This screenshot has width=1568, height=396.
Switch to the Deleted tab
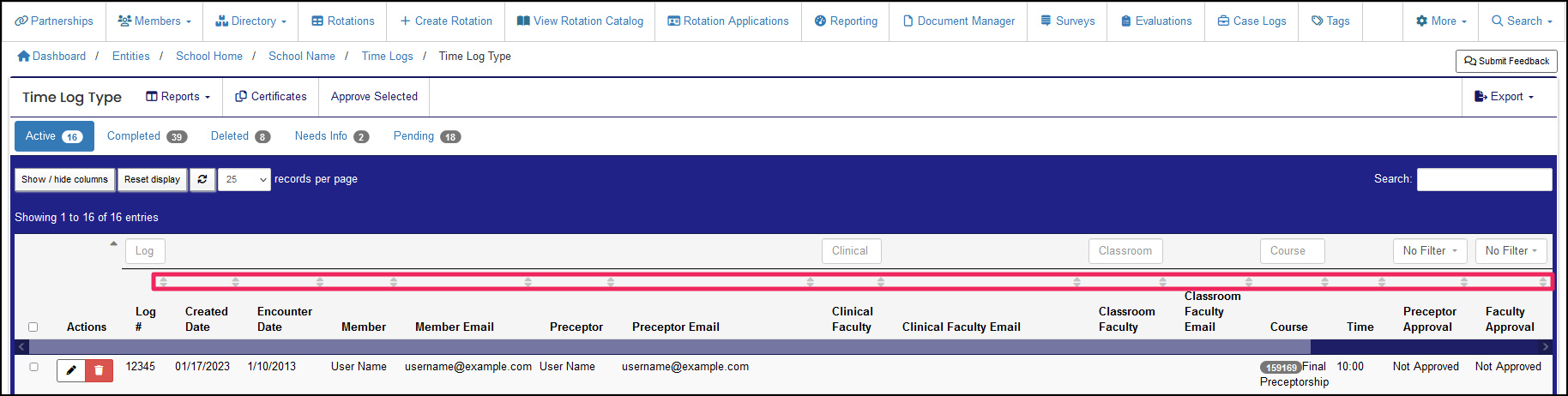coord(240,136)
